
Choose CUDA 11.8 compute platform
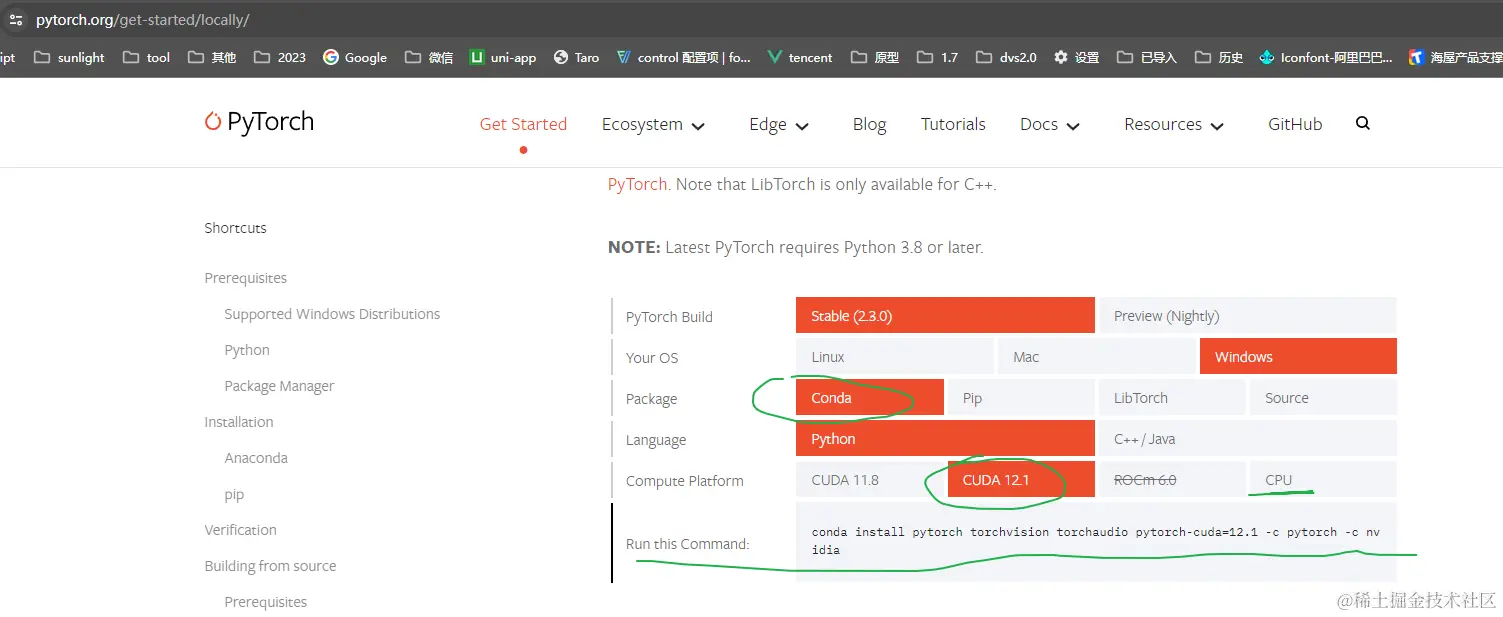(x=870, y=479)
